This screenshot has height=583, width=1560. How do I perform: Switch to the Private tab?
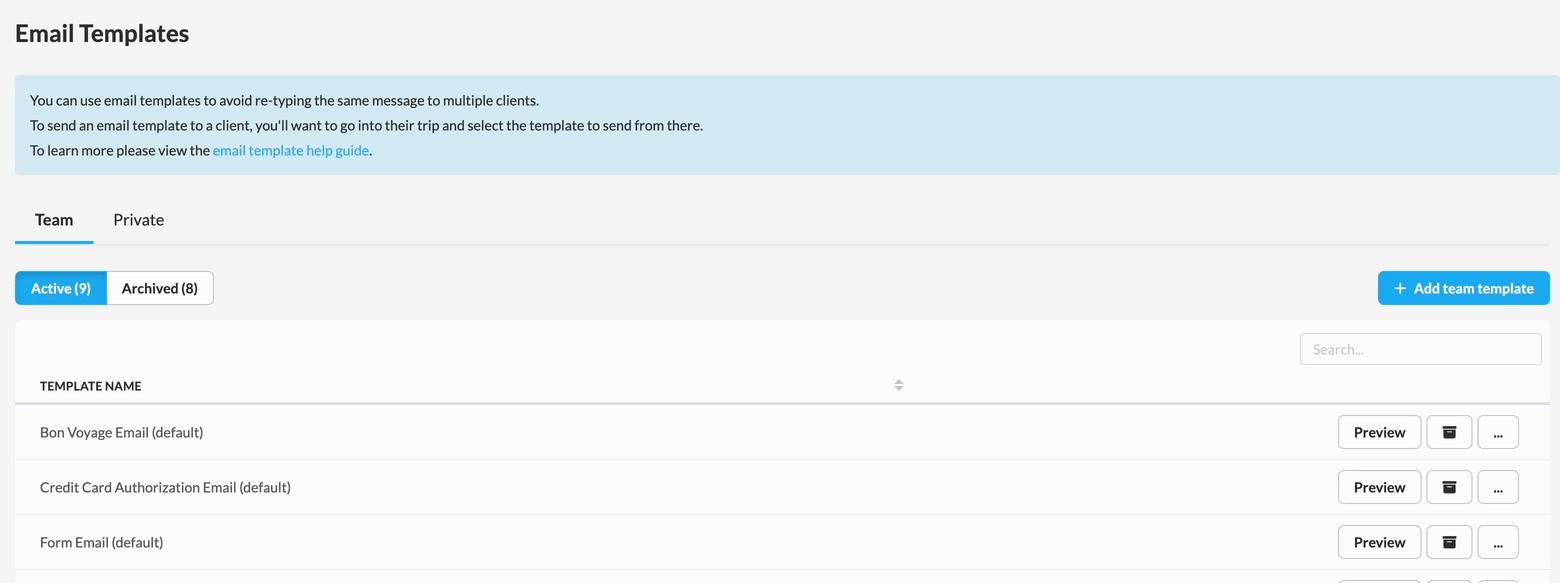pos(138,220)
